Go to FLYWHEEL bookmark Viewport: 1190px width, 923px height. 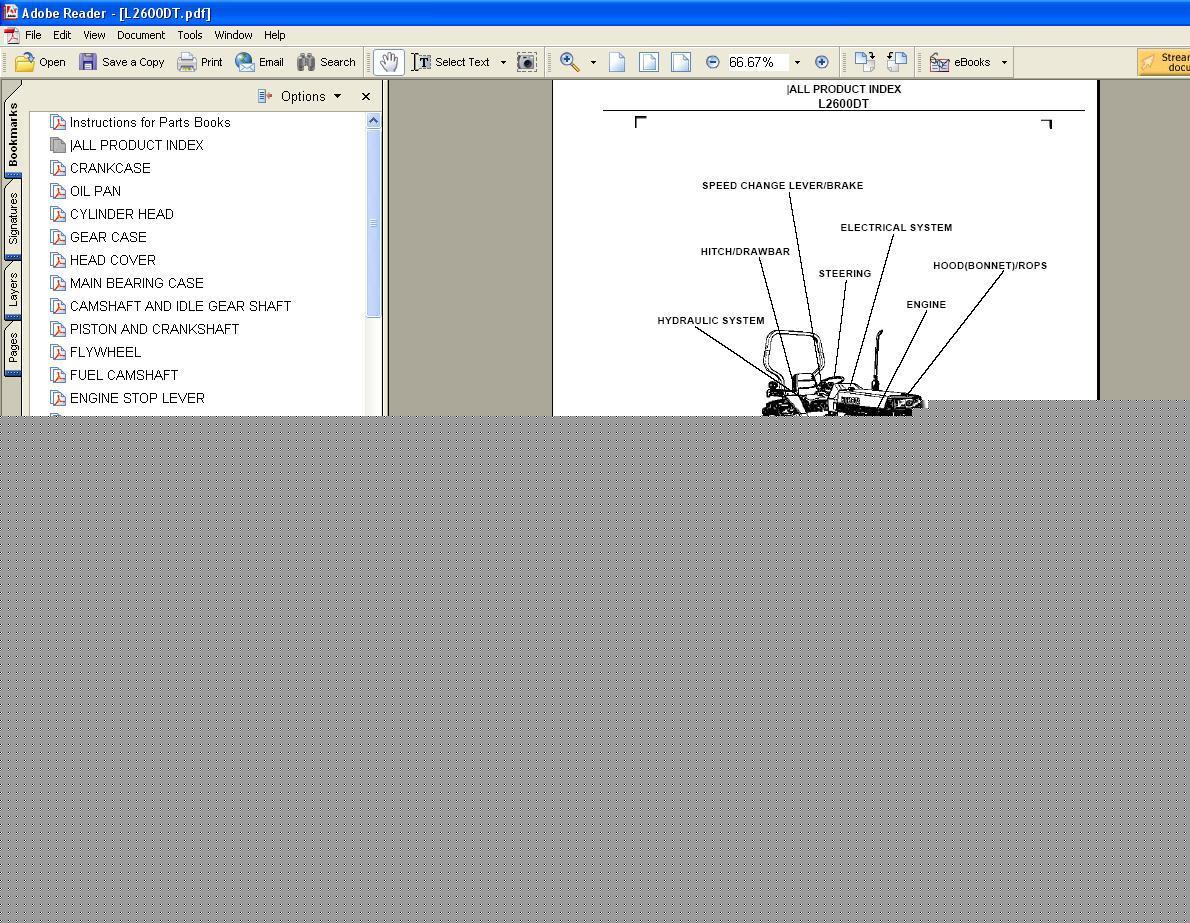105,352
